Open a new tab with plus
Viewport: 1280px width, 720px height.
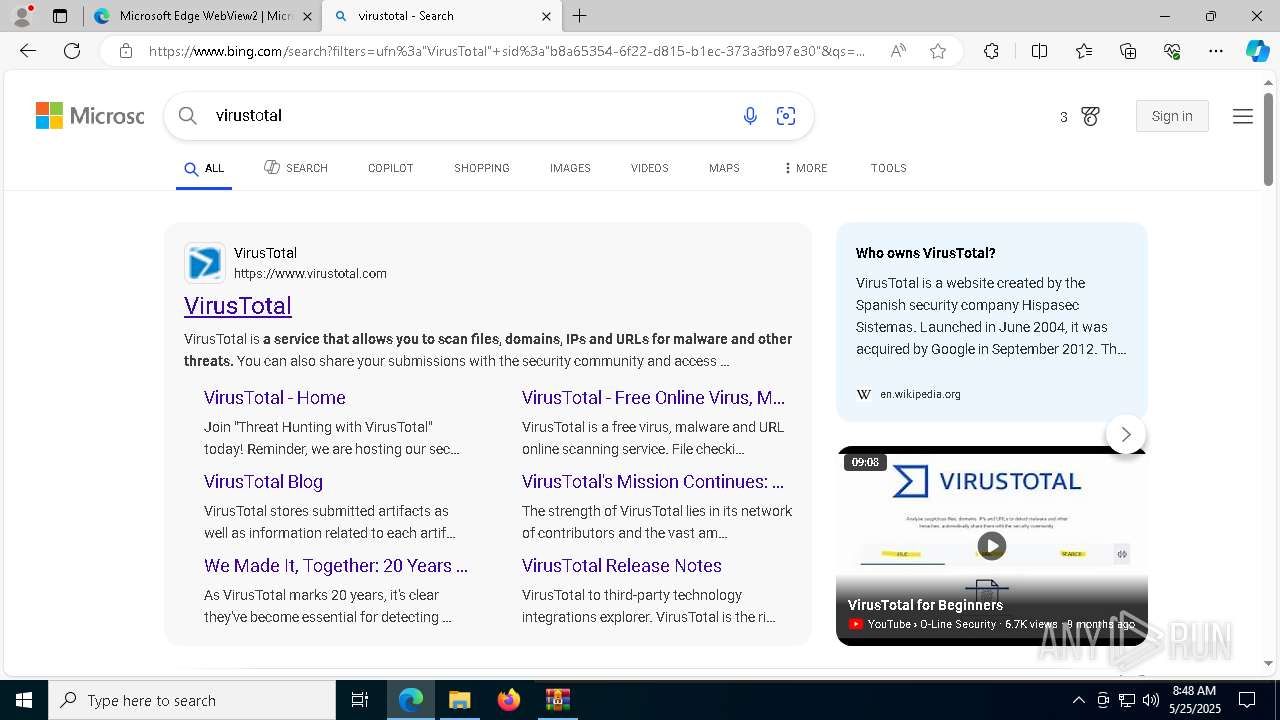580,16
